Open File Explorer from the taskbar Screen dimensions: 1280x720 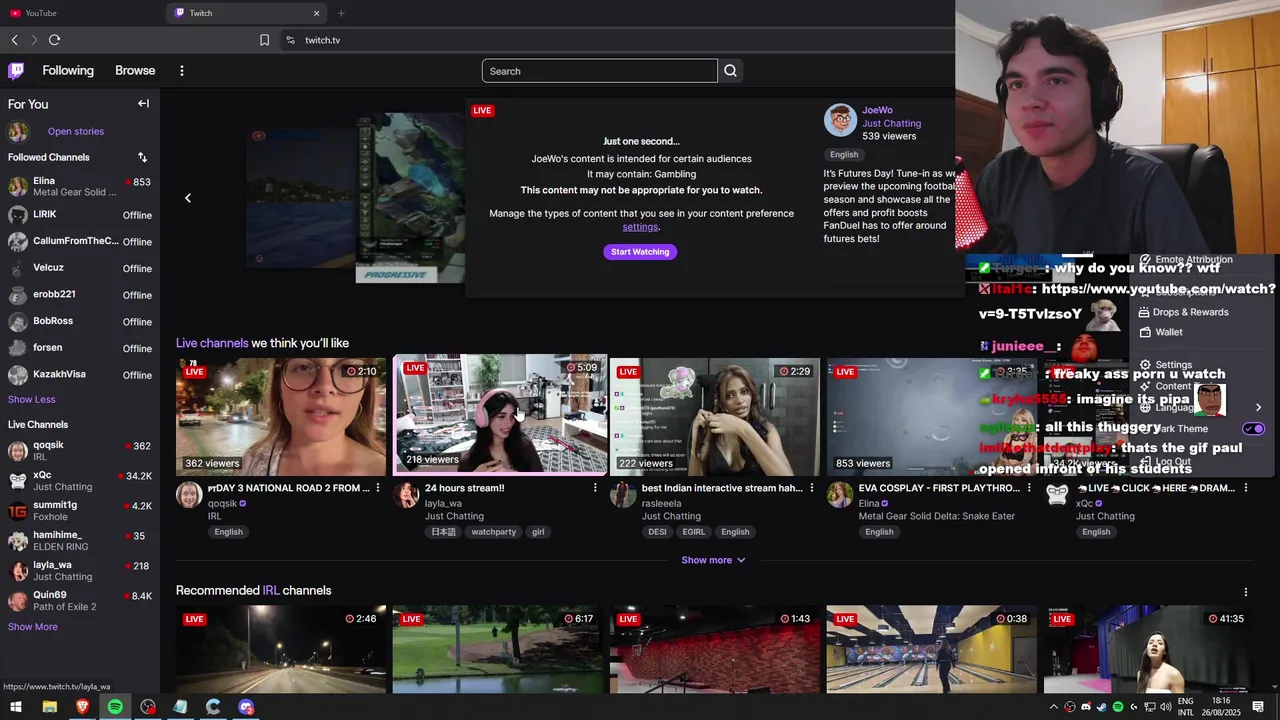[49, 707]
